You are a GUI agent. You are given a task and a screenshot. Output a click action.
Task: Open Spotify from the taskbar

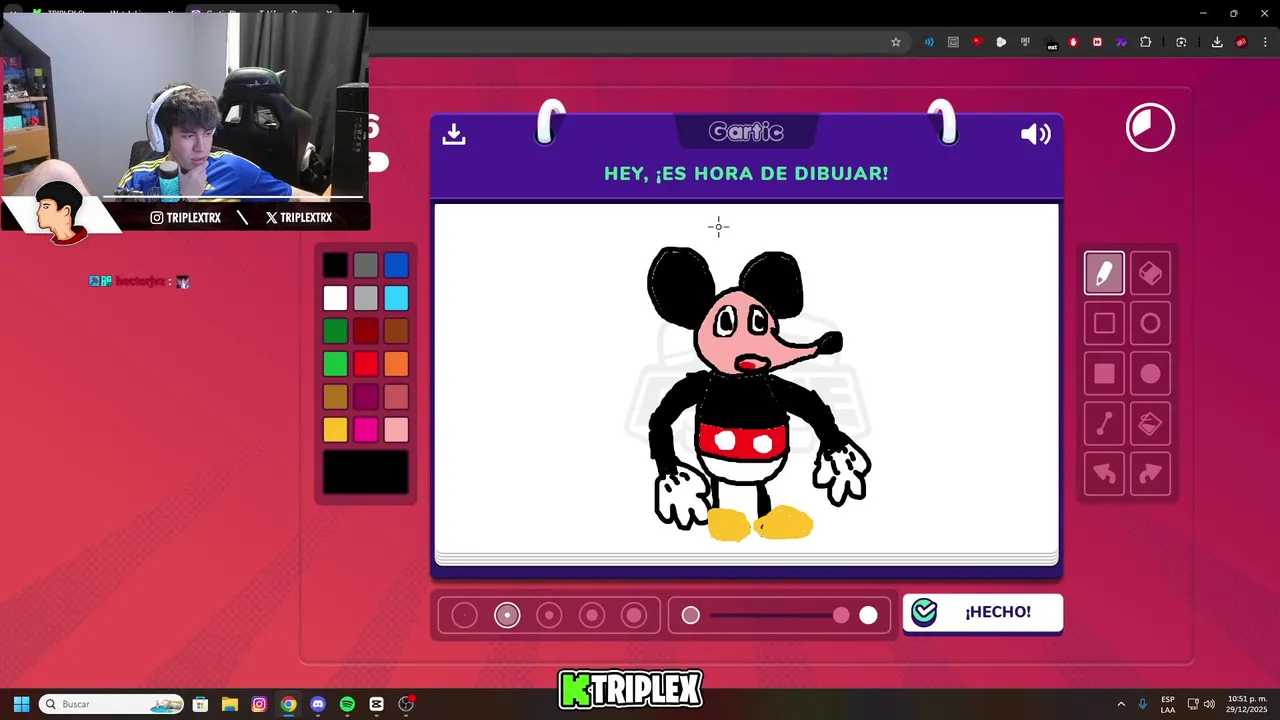pos(347,704)
